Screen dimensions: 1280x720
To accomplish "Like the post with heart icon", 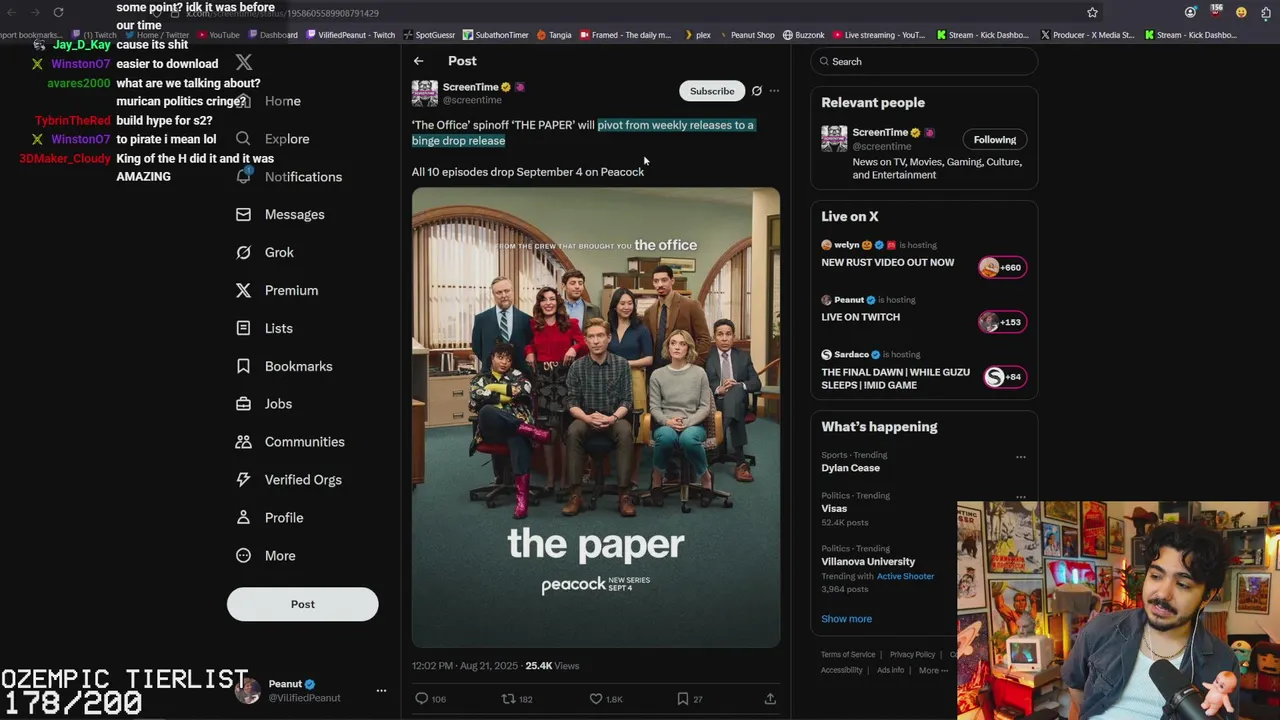I will coord(596,699).
